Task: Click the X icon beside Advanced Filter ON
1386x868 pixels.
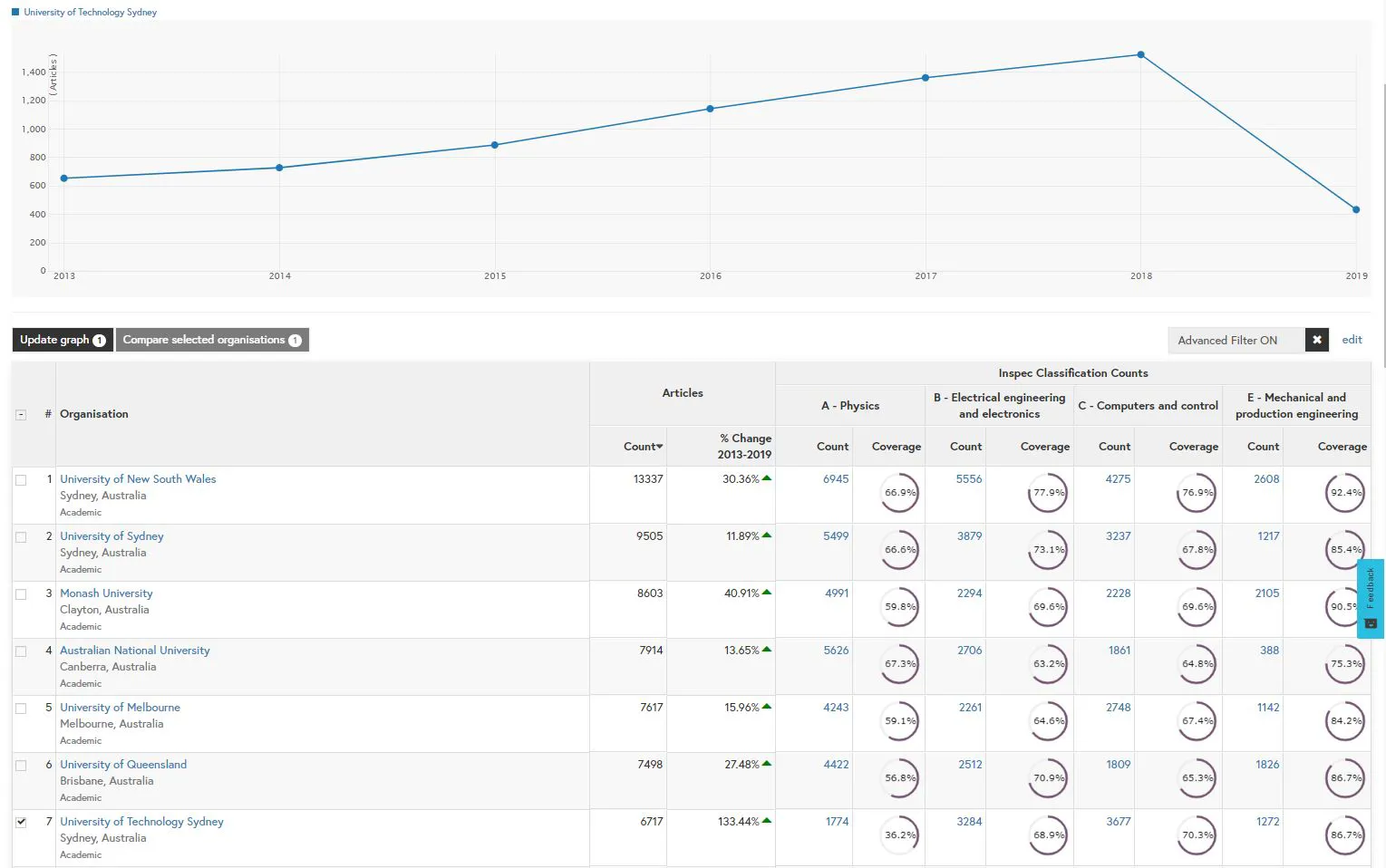Action: [x=1316, y=340]
